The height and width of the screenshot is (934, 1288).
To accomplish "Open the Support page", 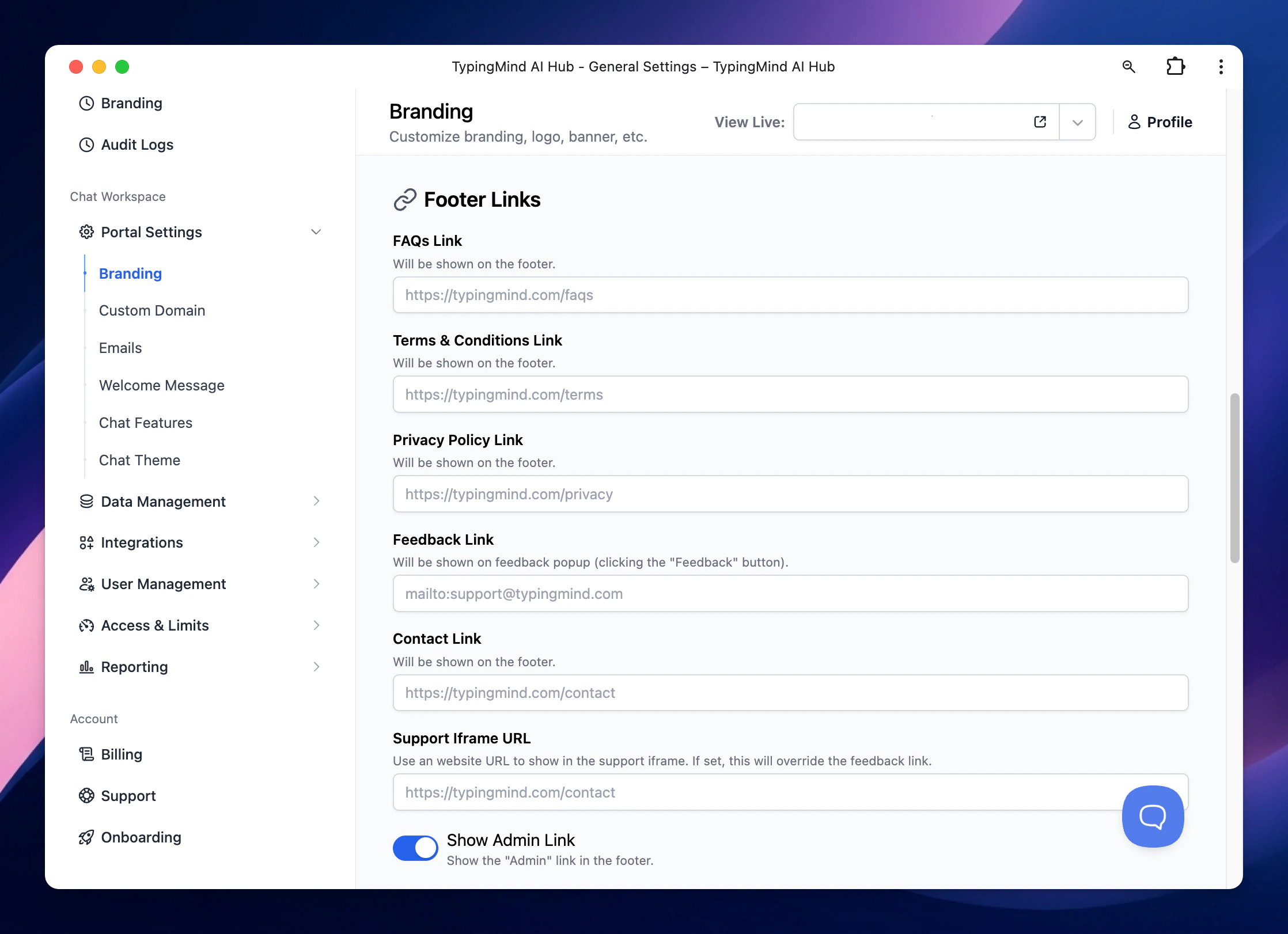I will click(128, 796).
